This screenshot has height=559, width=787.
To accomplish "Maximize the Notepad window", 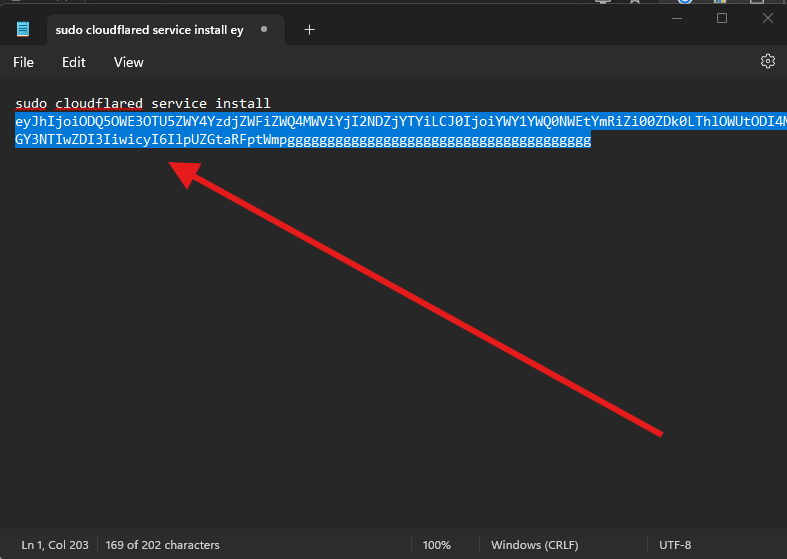I will click(x=722, y=18).
